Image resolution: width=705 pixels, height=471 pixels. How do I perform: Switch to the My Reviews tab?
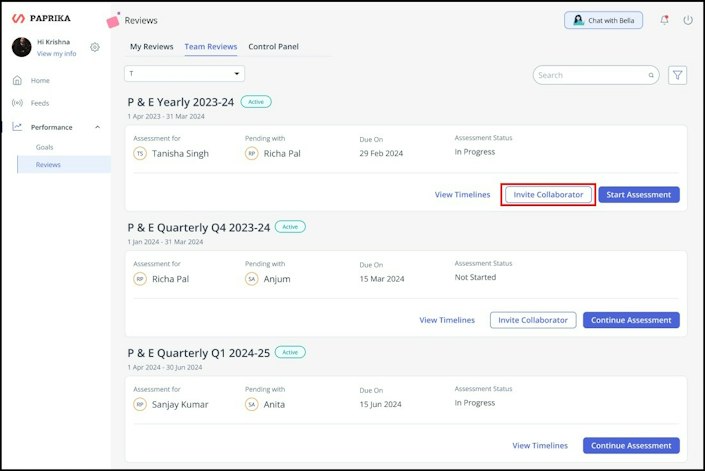[x=152, y=46]
